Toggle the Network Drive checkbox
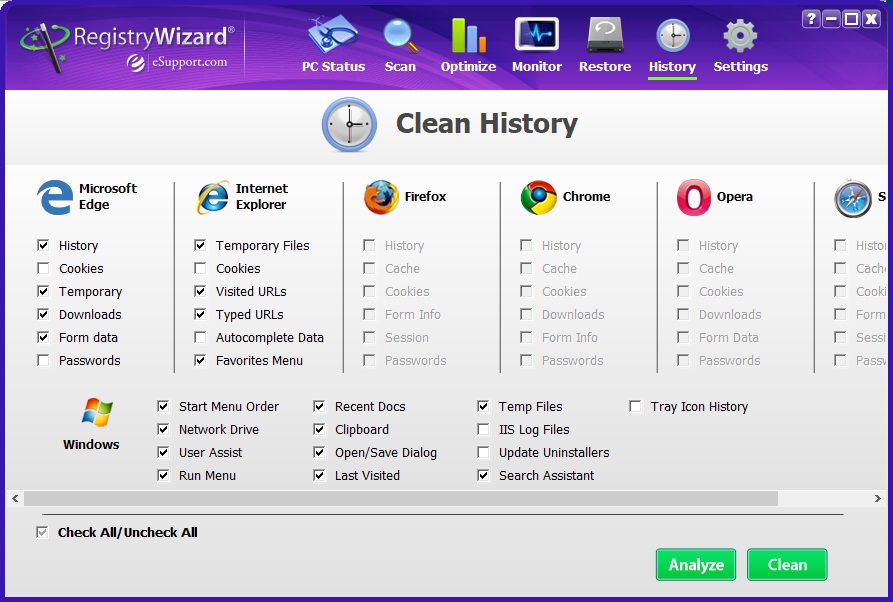This screenshot has width=893, height=602. point(163,429)
